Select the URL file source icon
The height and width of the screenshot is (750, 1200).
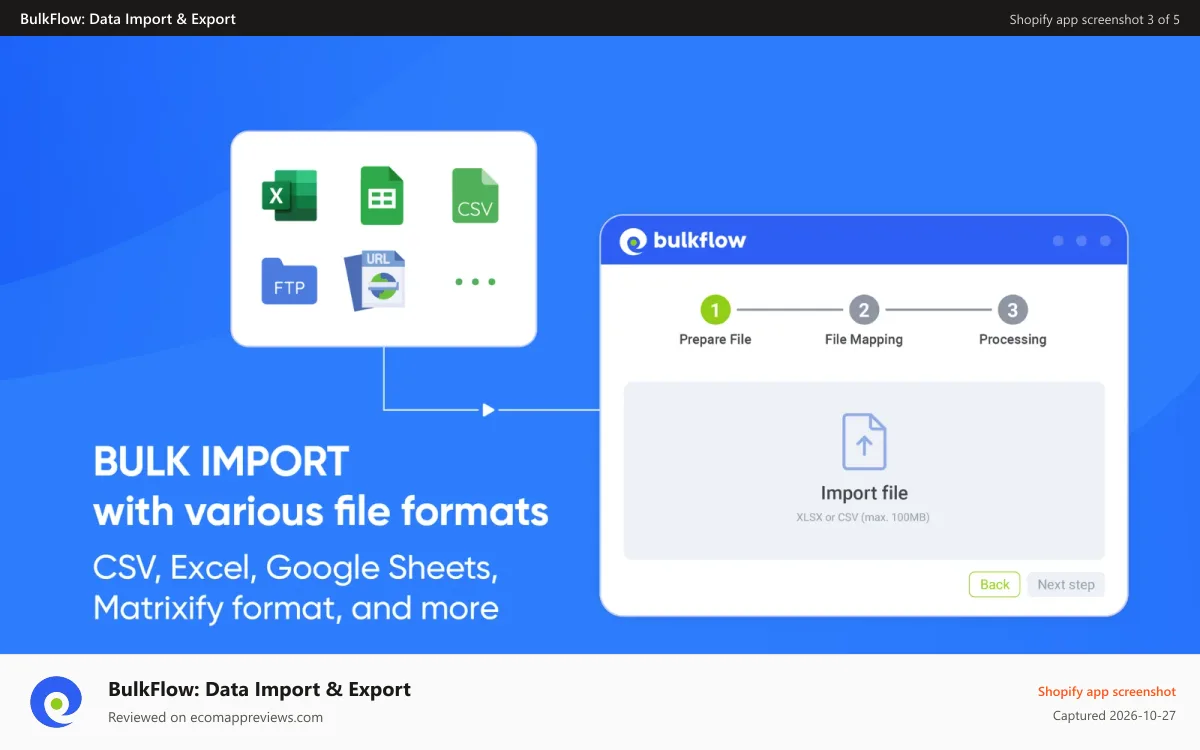375,280
